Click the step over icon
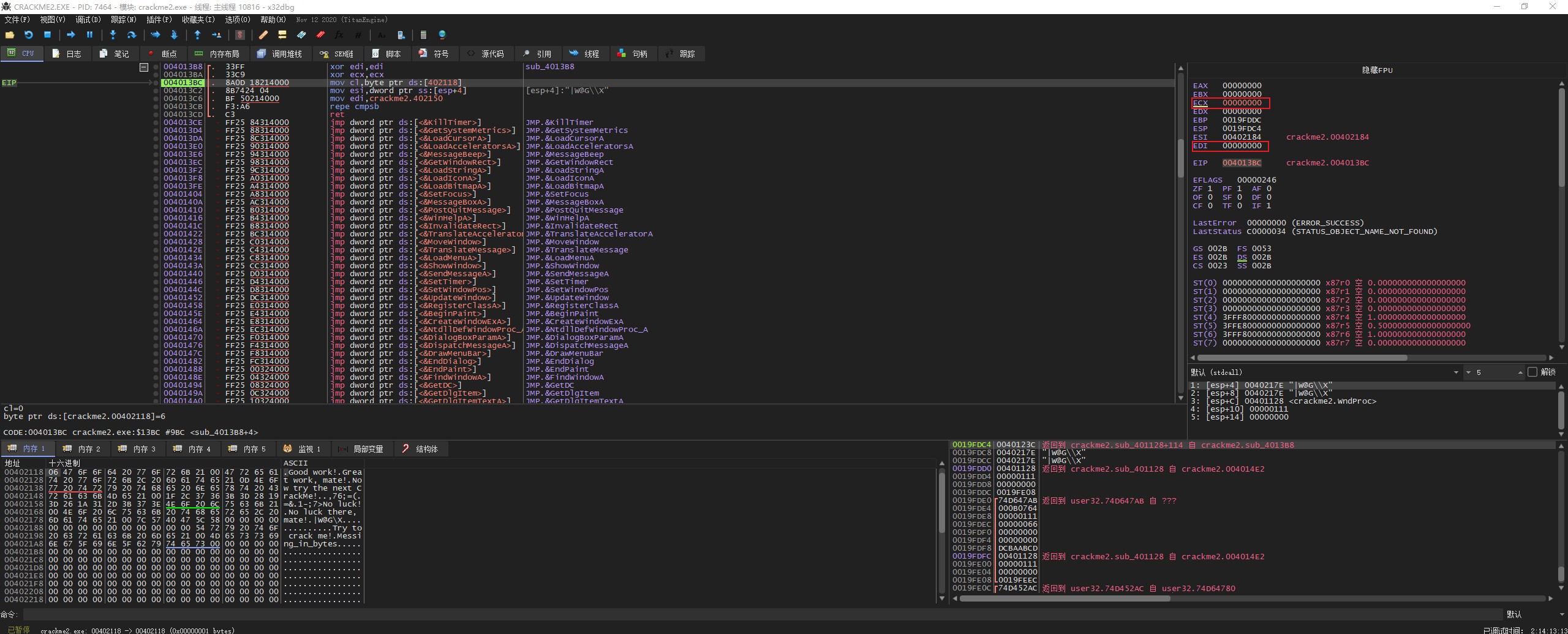The image size is (1568, 634). tap(131, 35)
